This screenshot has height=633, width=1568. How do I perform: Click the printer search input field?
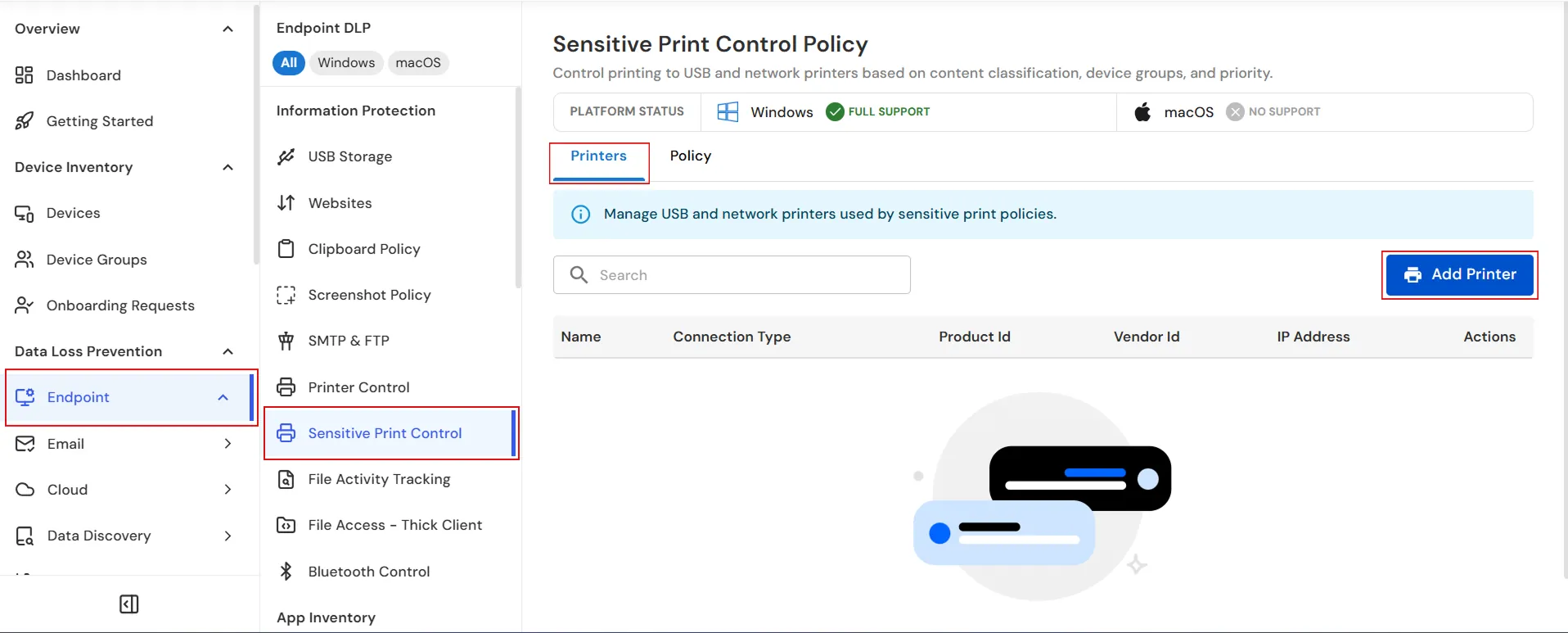(x=732, y=275)
